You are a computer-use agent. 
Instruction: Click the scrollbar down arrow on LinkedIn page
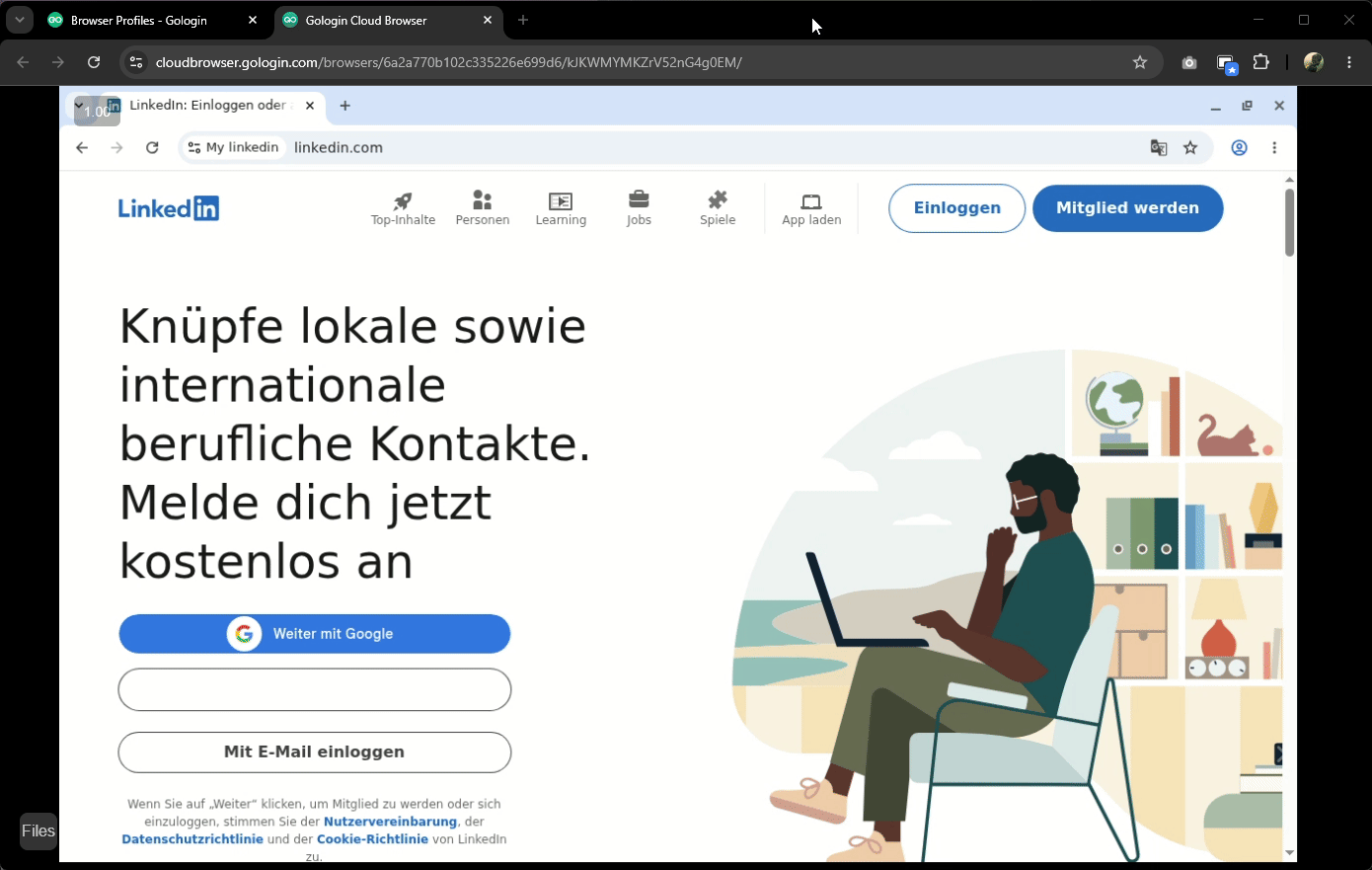[1289, 852]
